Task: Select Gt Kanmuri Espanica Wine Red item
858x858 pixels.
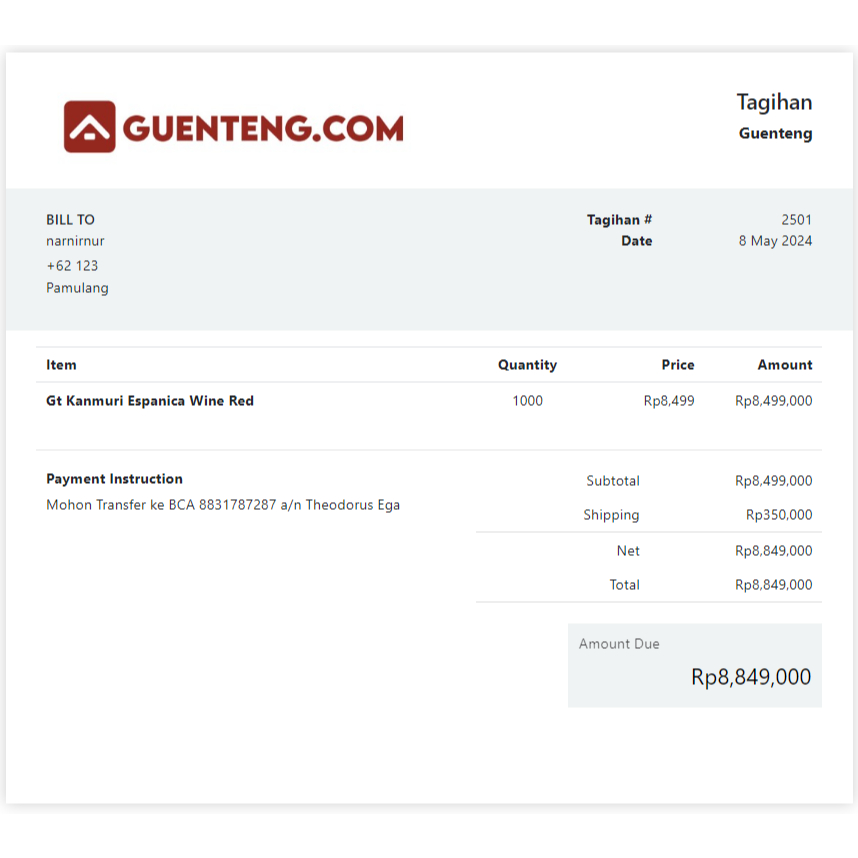Action: coord(150,401)
